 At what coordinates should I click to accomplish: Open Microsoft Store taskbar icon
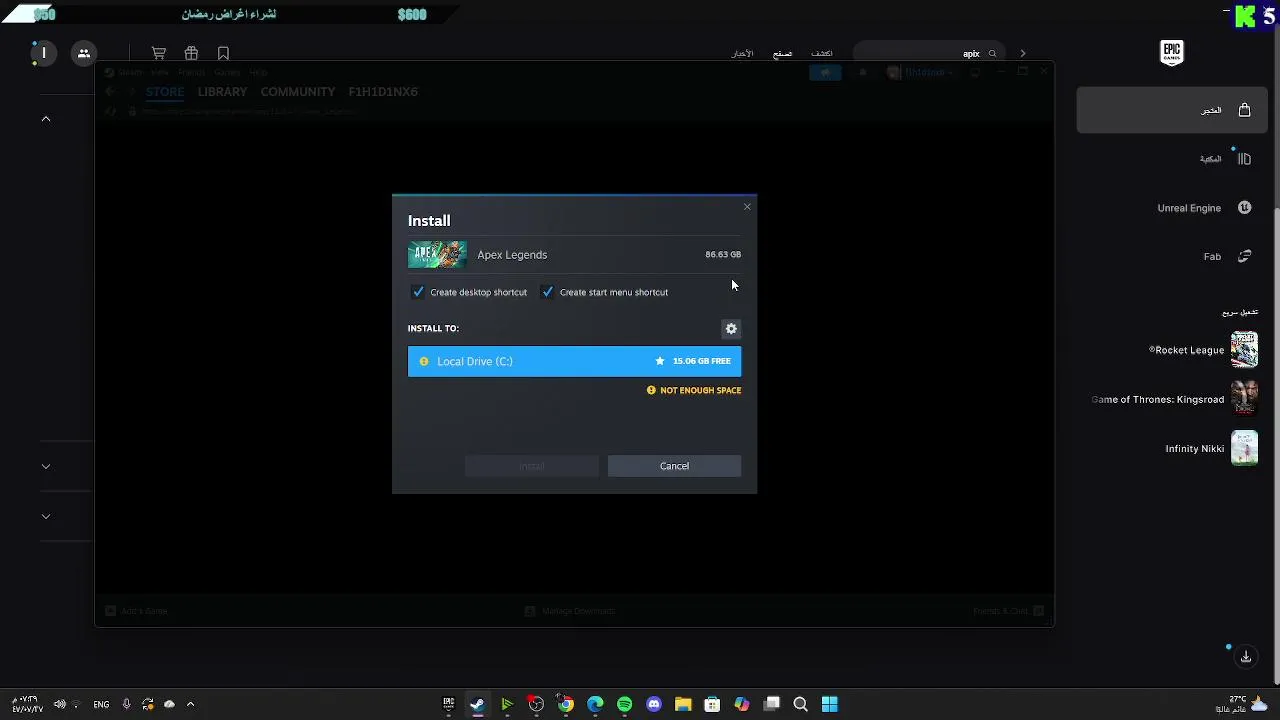[x=712, y=704]
